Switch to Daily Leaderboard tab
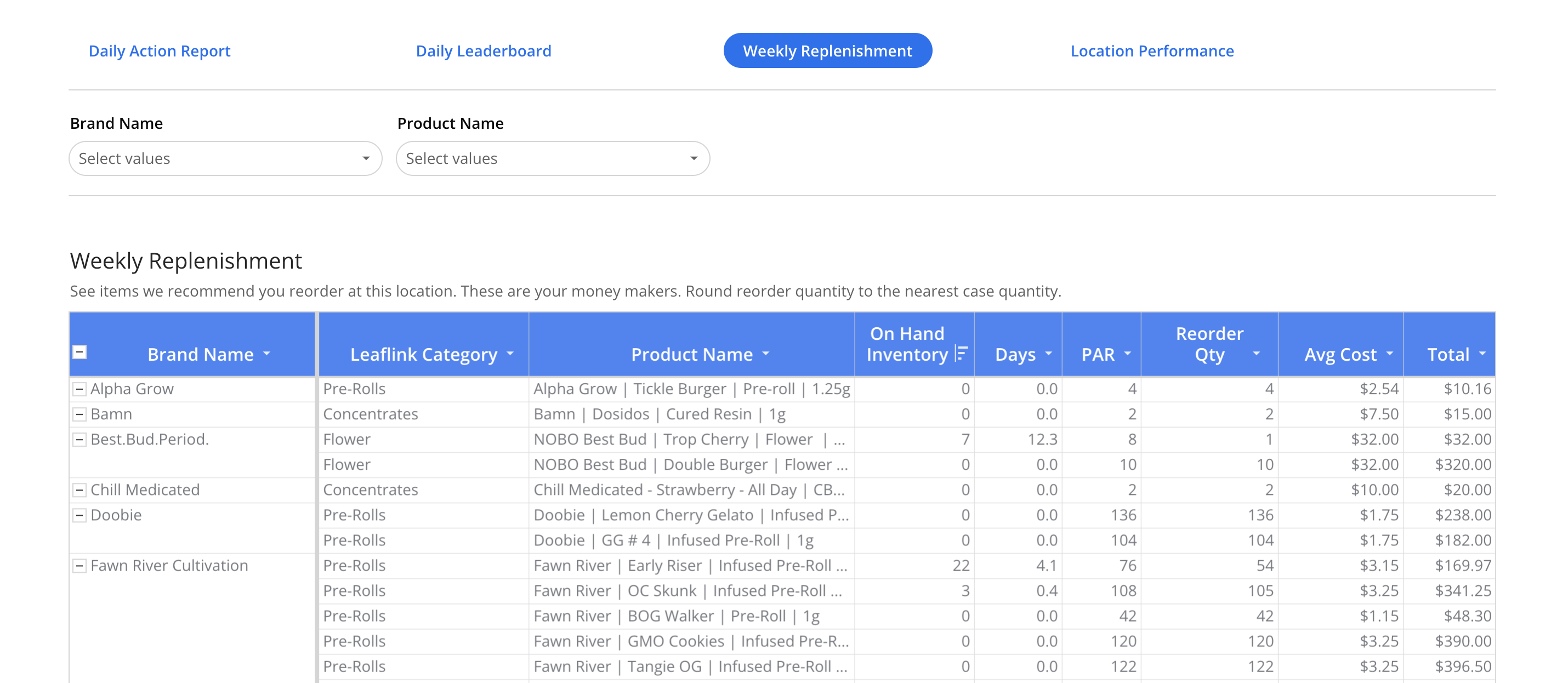Screen dimensions: 1568x683 coord(484,51)
